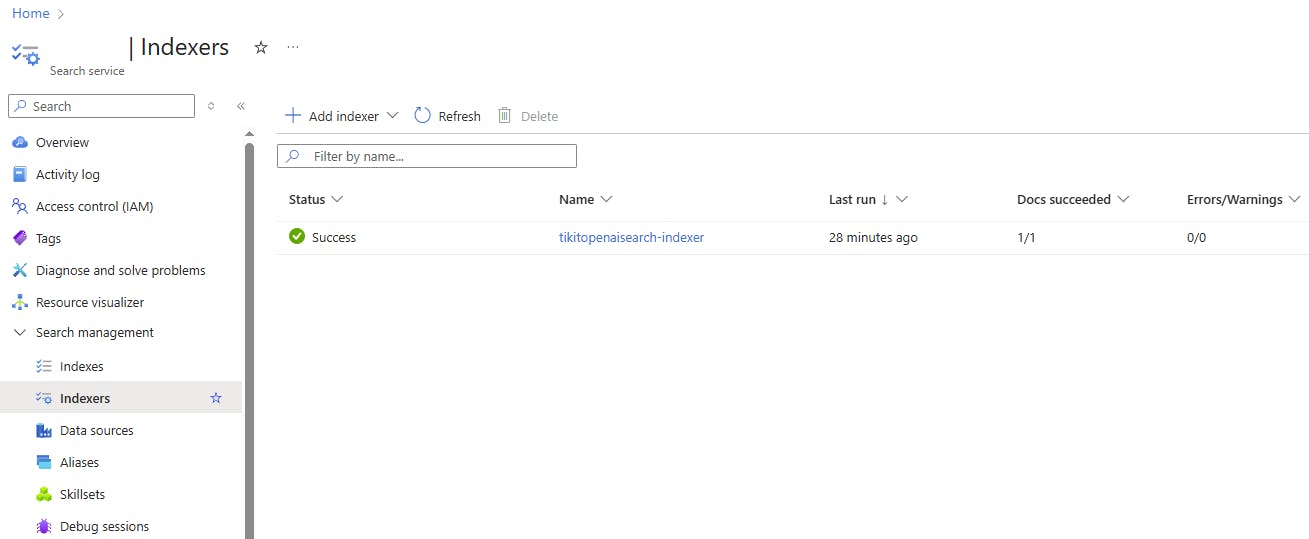This screenshot has height=539, width=1309.
Task: Click the Resource visualizer icon
Action: tap(19, 302)
